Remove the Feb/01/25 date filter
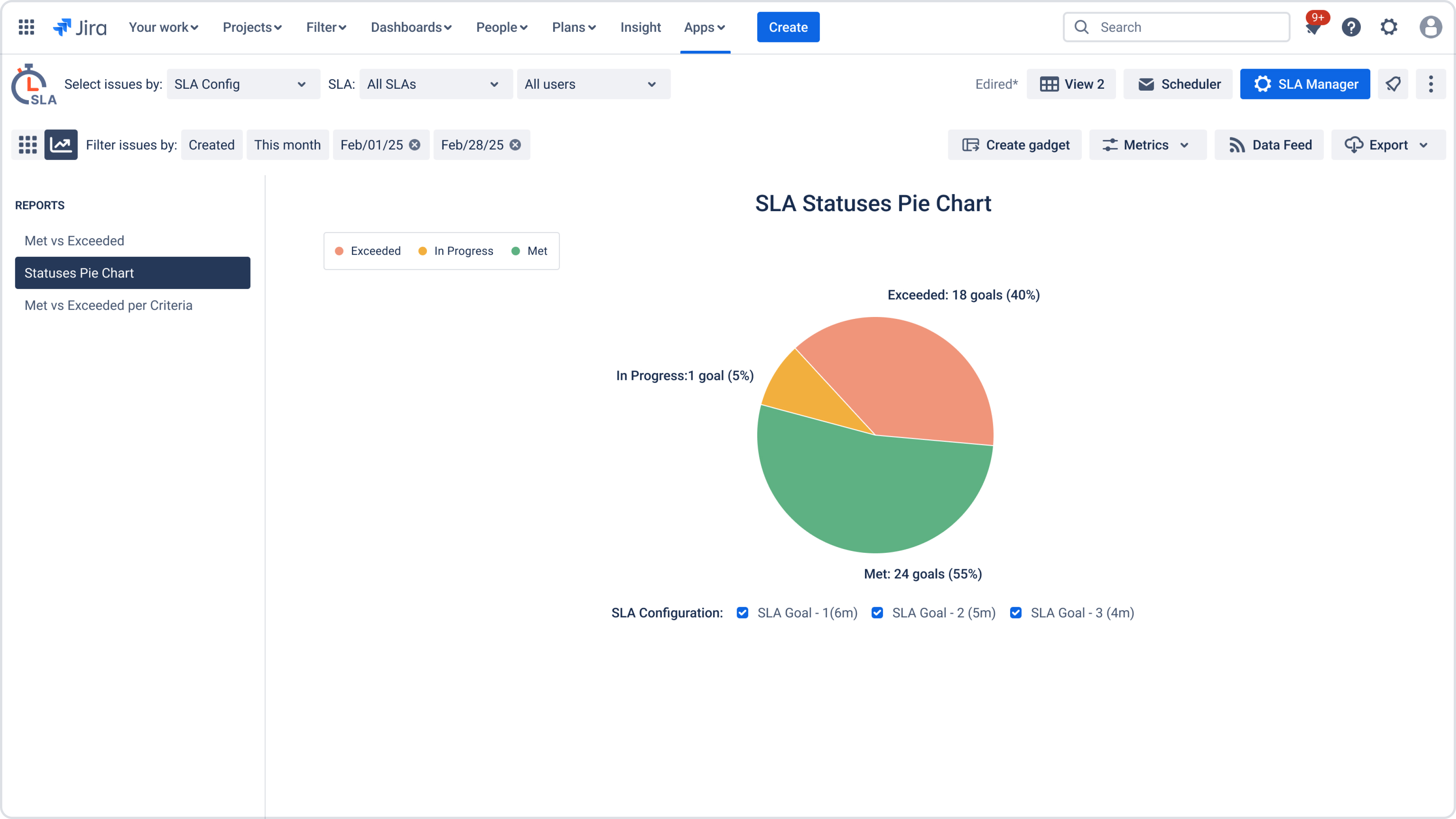This screenshot has width=1456, height=819. 414,145
